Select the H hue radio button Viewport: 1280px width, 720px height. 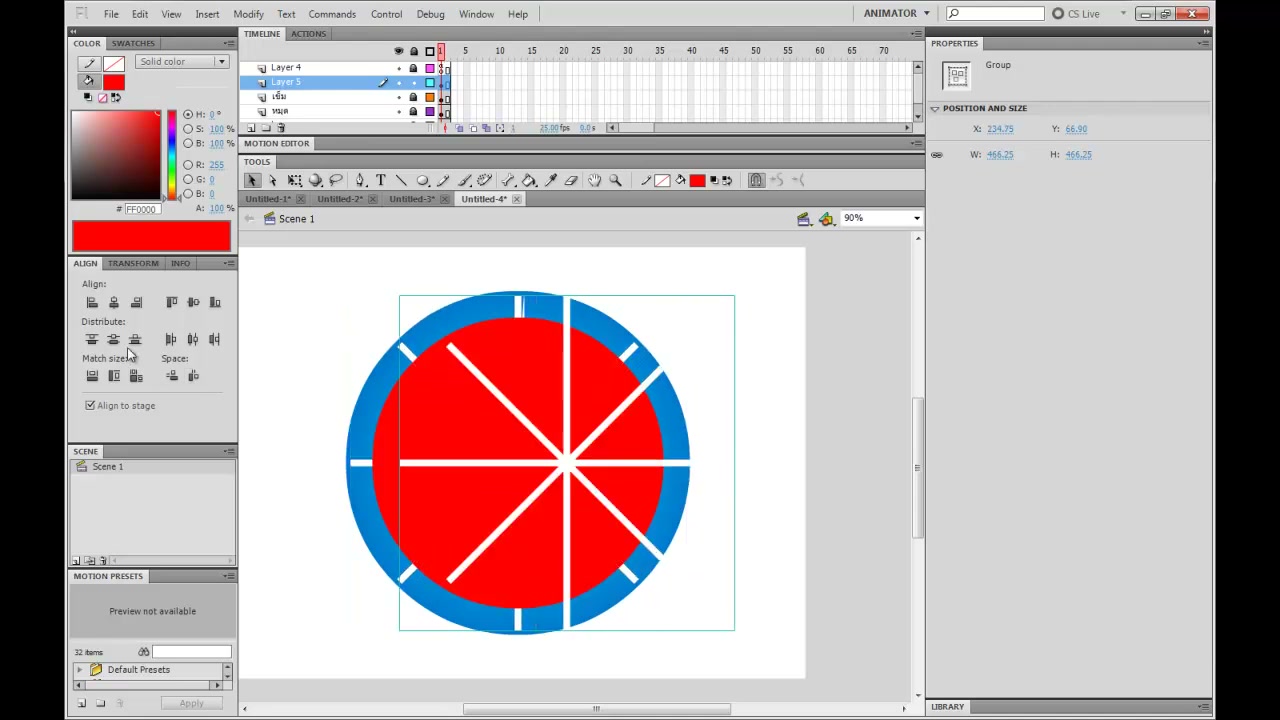(188, 114)
